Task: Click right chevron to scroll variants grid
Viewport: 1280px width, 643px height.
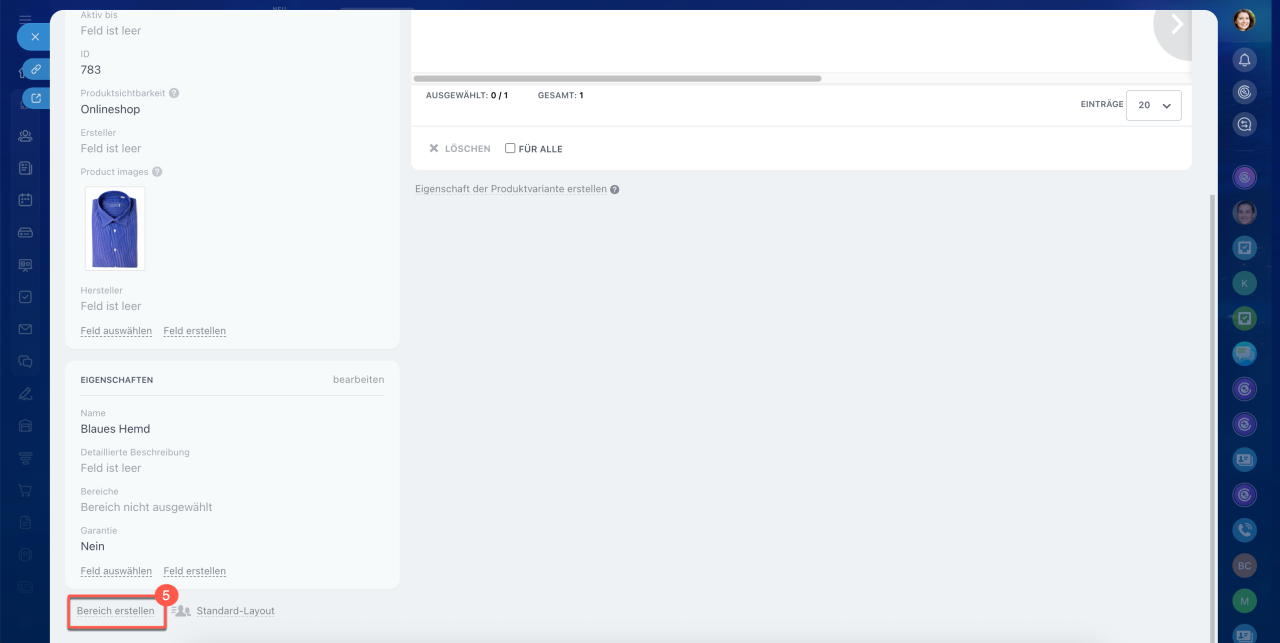Action: tap(1176, 25)
